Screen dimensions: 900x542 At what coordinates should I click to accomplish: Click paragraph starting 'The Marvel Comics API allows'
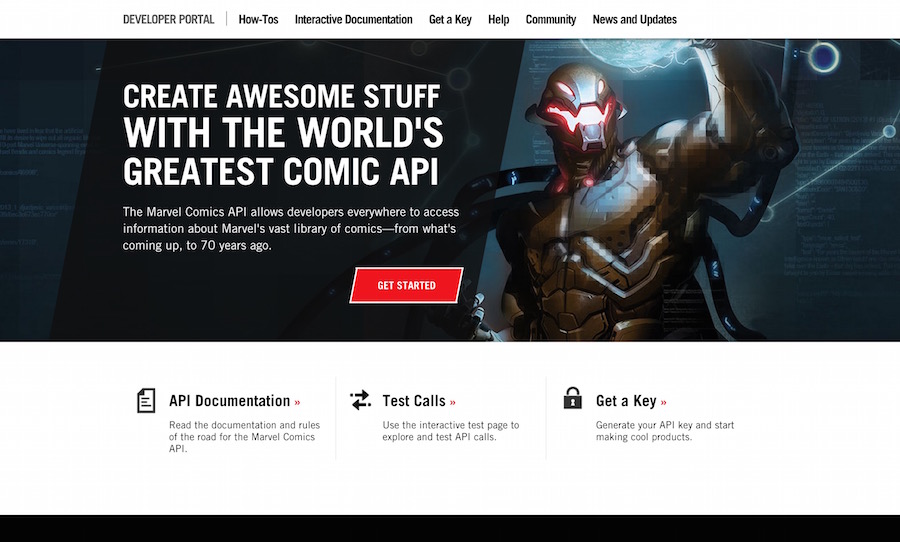291,229
